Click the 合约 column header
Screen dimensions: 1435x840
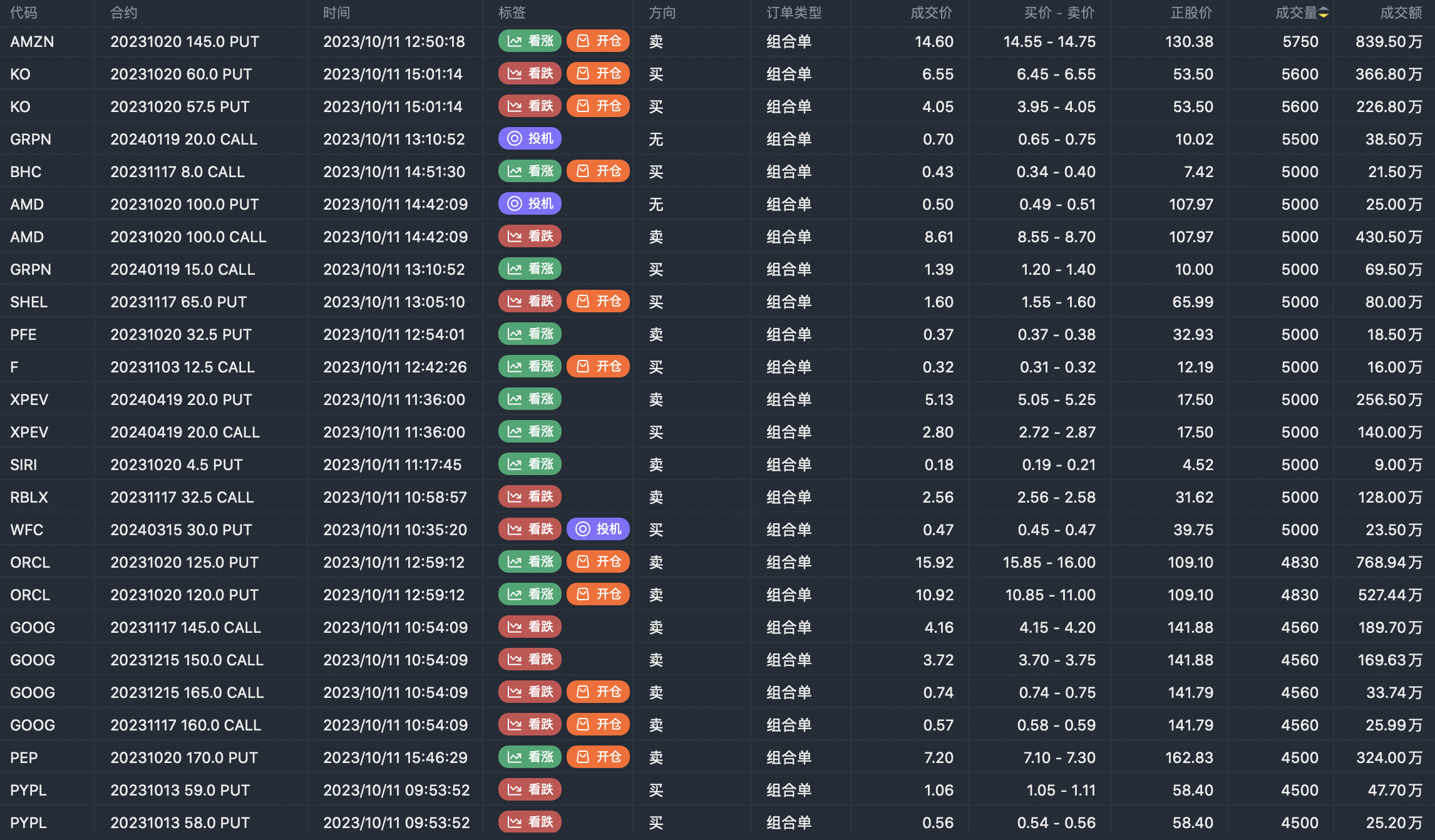pos(124,13)
